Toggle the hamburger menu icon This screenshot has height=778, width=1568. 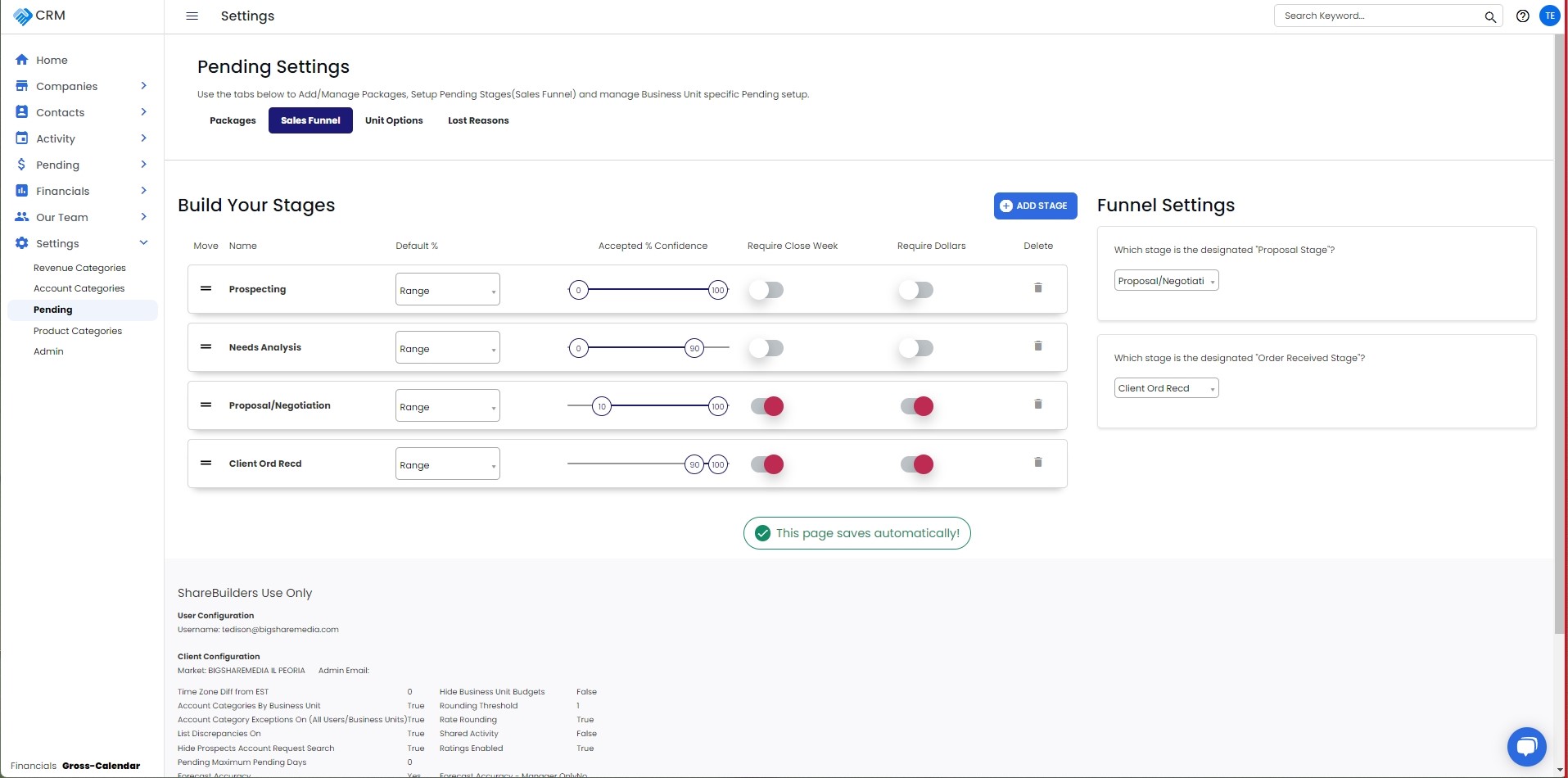(192, 16)
